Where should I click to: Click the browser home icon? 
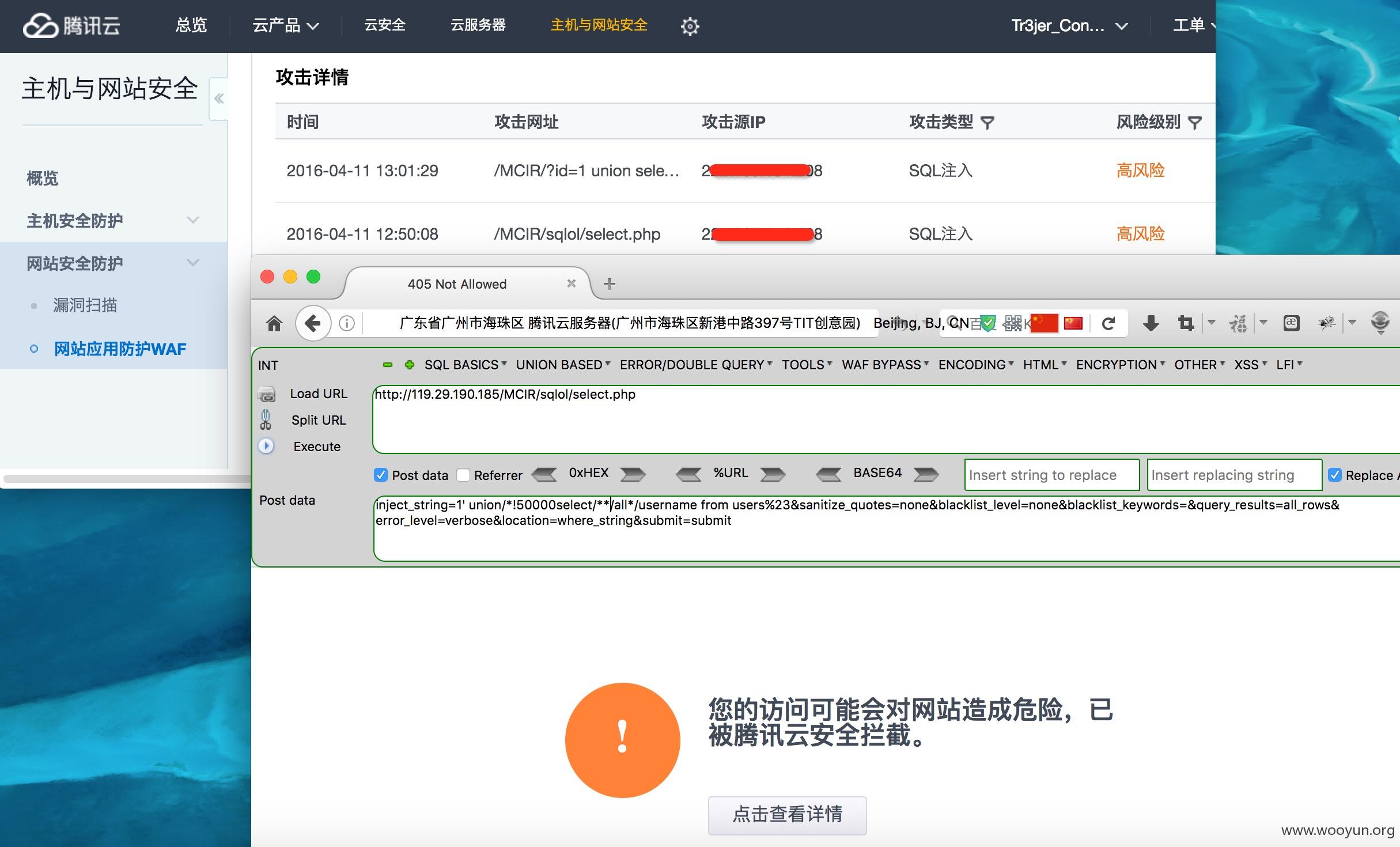(x=274, y=323)
